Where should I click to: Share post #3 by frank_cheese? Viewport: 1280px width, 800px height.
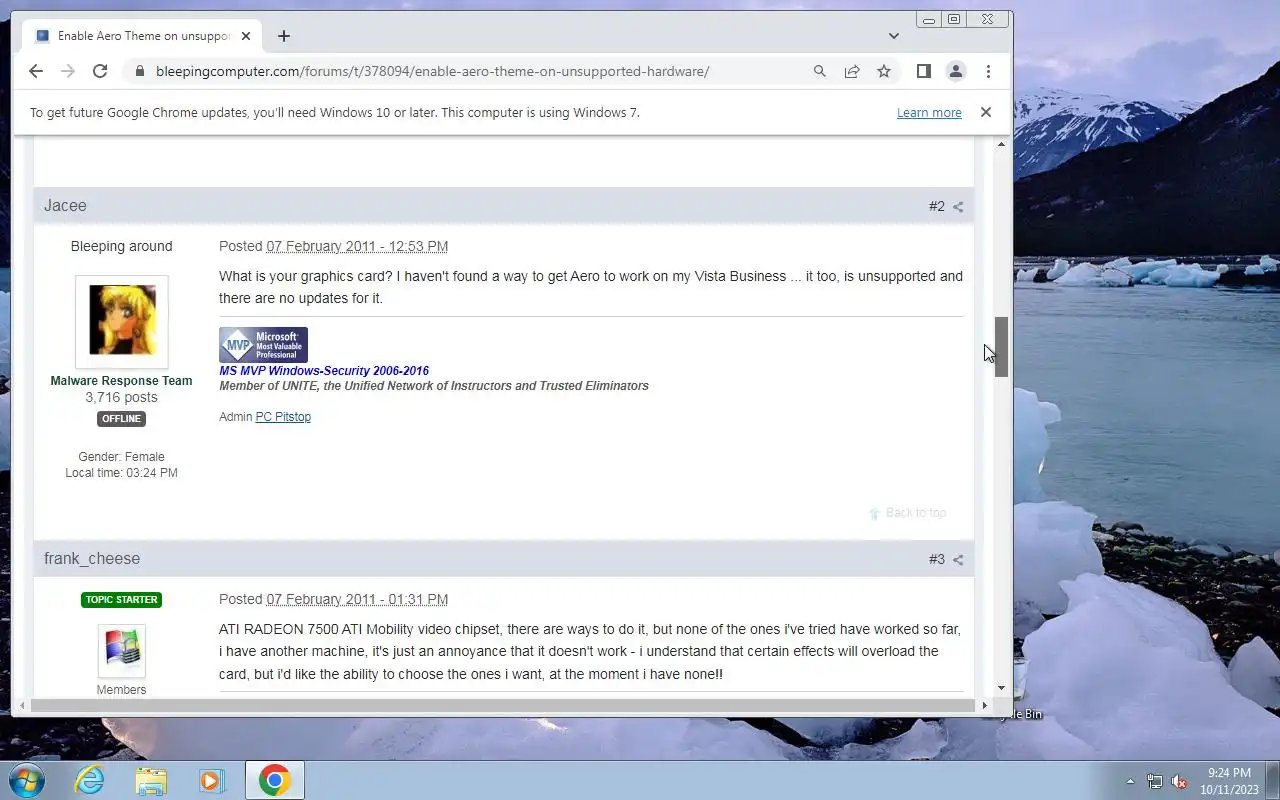point(958,560)
